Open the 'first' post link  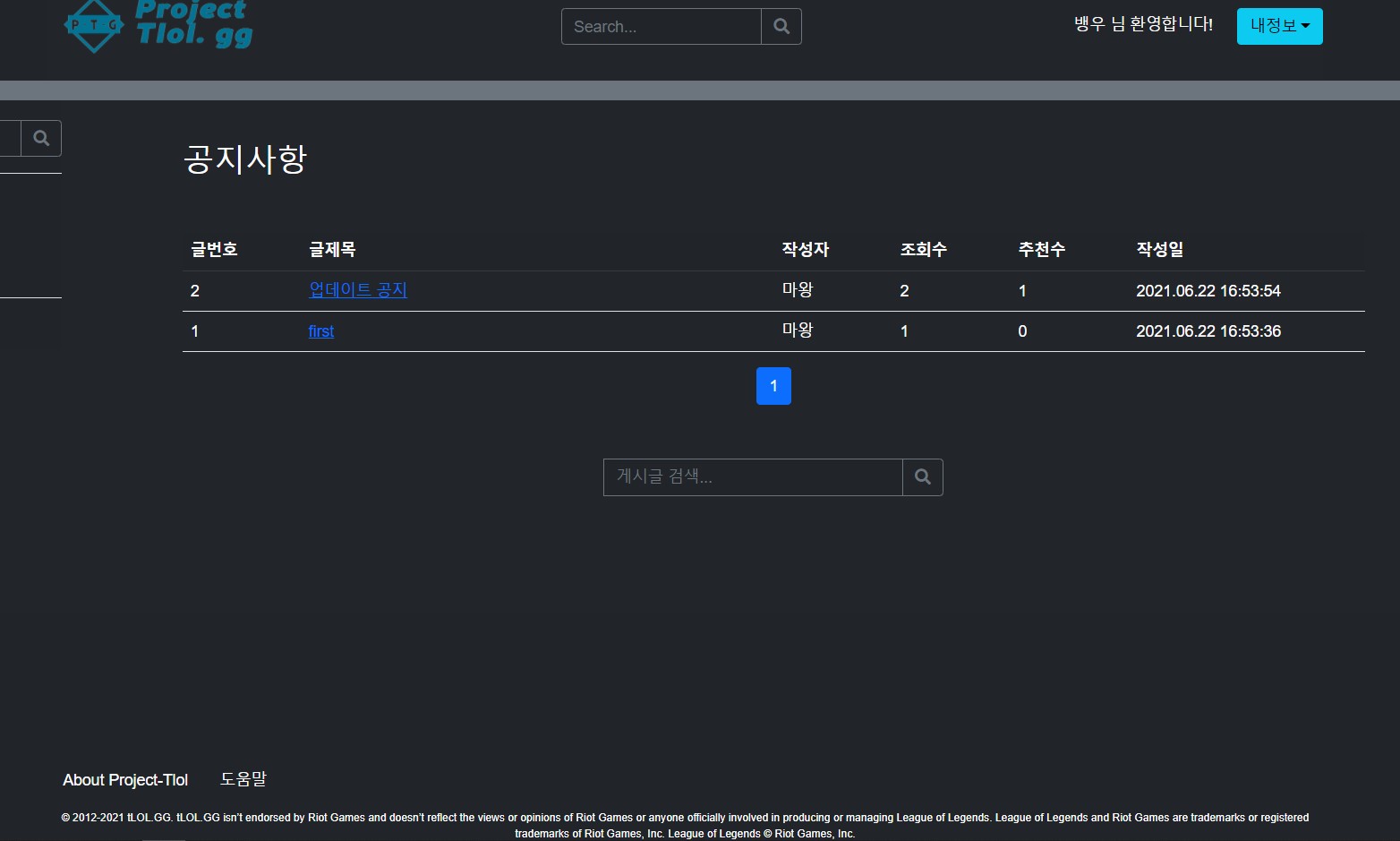point(321,331)
